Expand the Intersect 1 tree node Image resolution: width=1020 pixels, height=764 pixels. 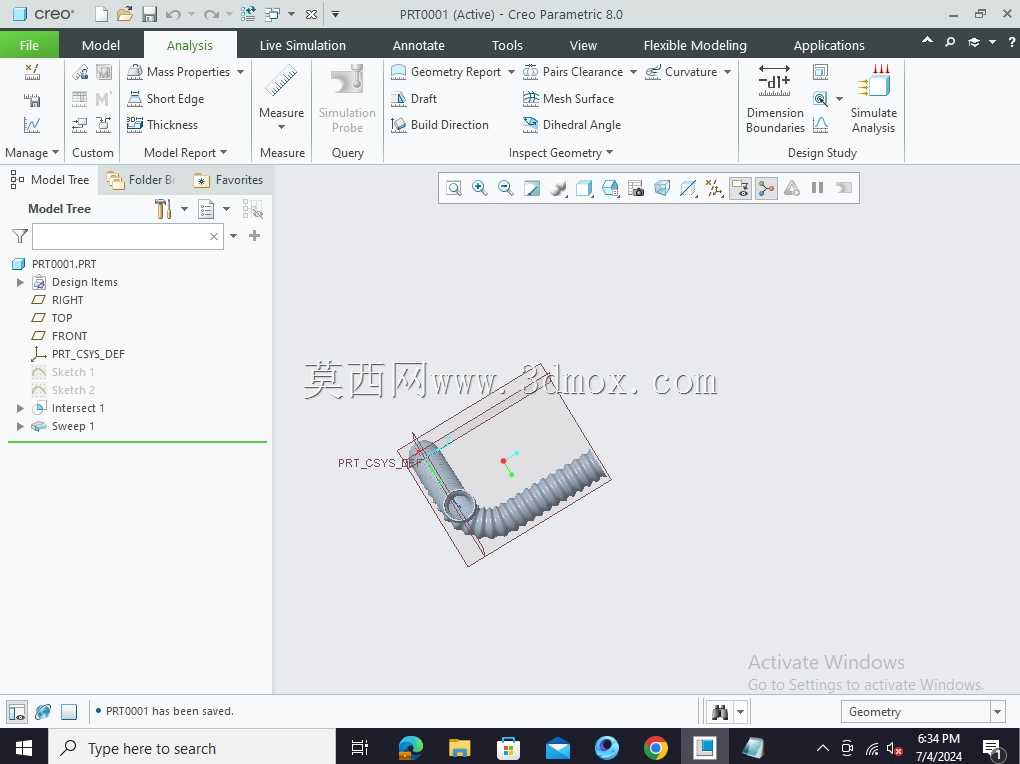pos(20,408)
